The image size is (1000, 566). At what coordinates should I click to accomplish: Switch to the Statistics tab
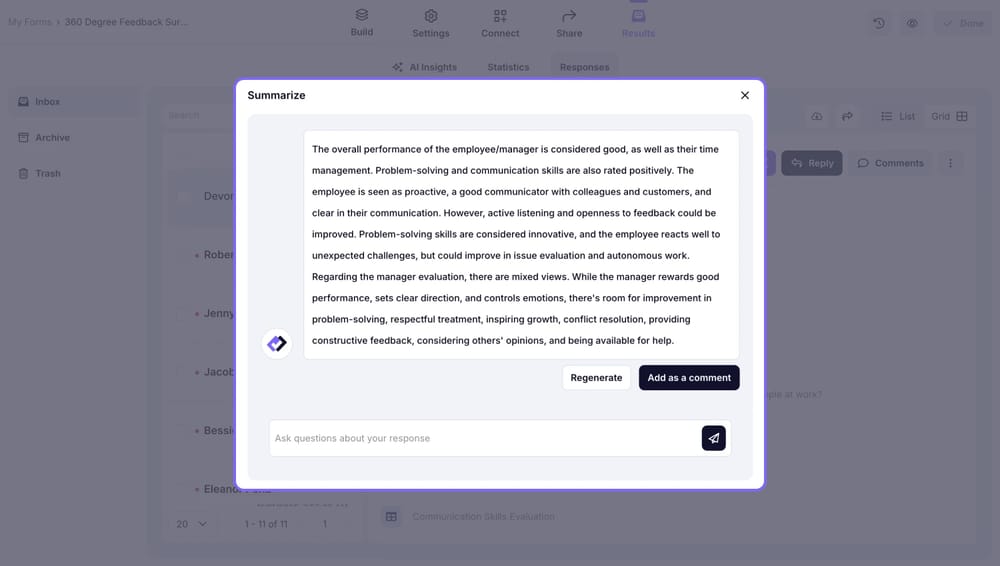point(508,67)
